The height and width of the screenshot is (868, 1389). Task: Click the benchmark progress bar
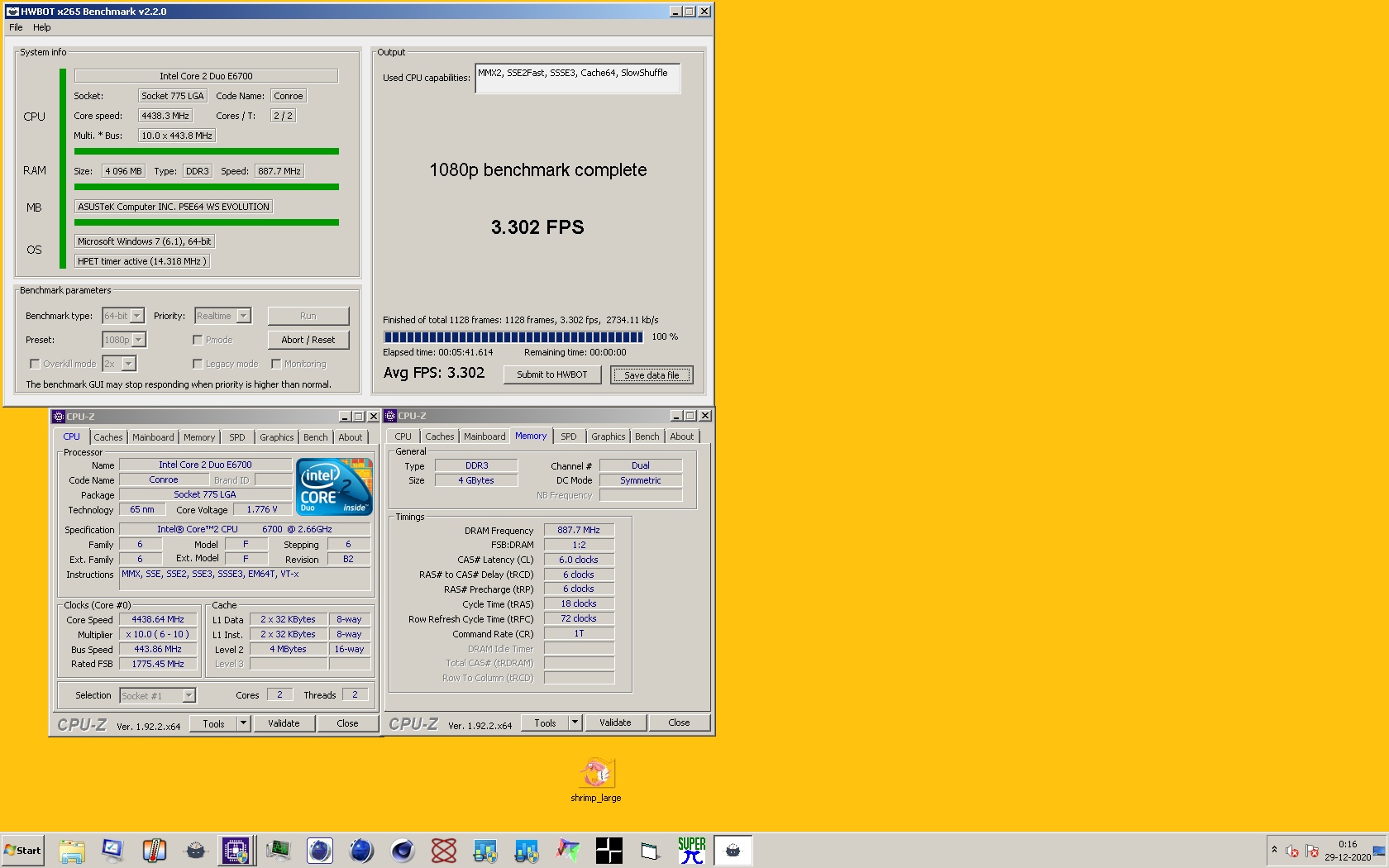[x=513, y=337]
